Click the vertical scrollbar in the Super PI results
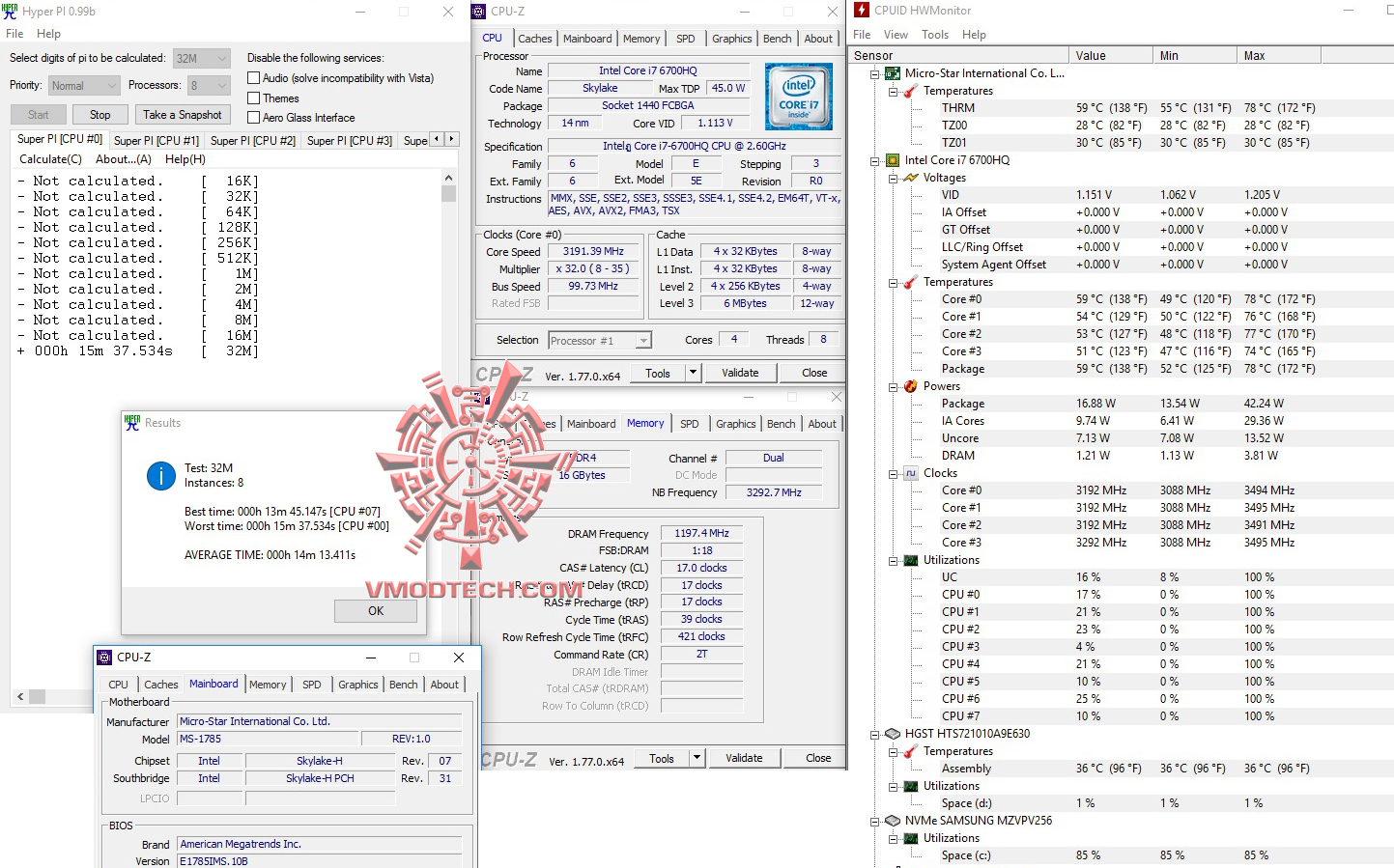Screen dimensions: 1394x868 (x=447, y=192)
